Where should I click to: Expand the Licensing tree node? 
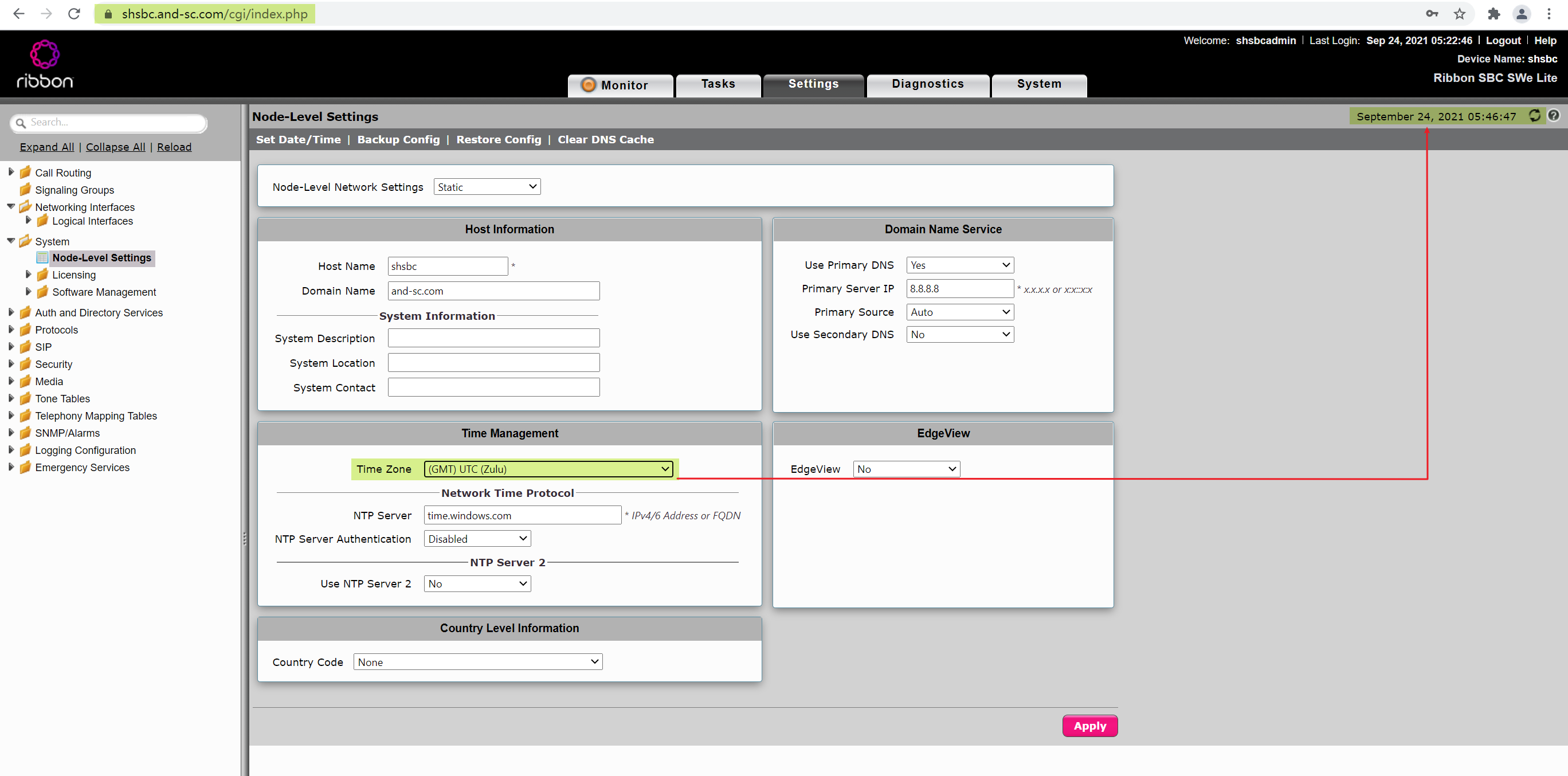[x=28, y=274]
